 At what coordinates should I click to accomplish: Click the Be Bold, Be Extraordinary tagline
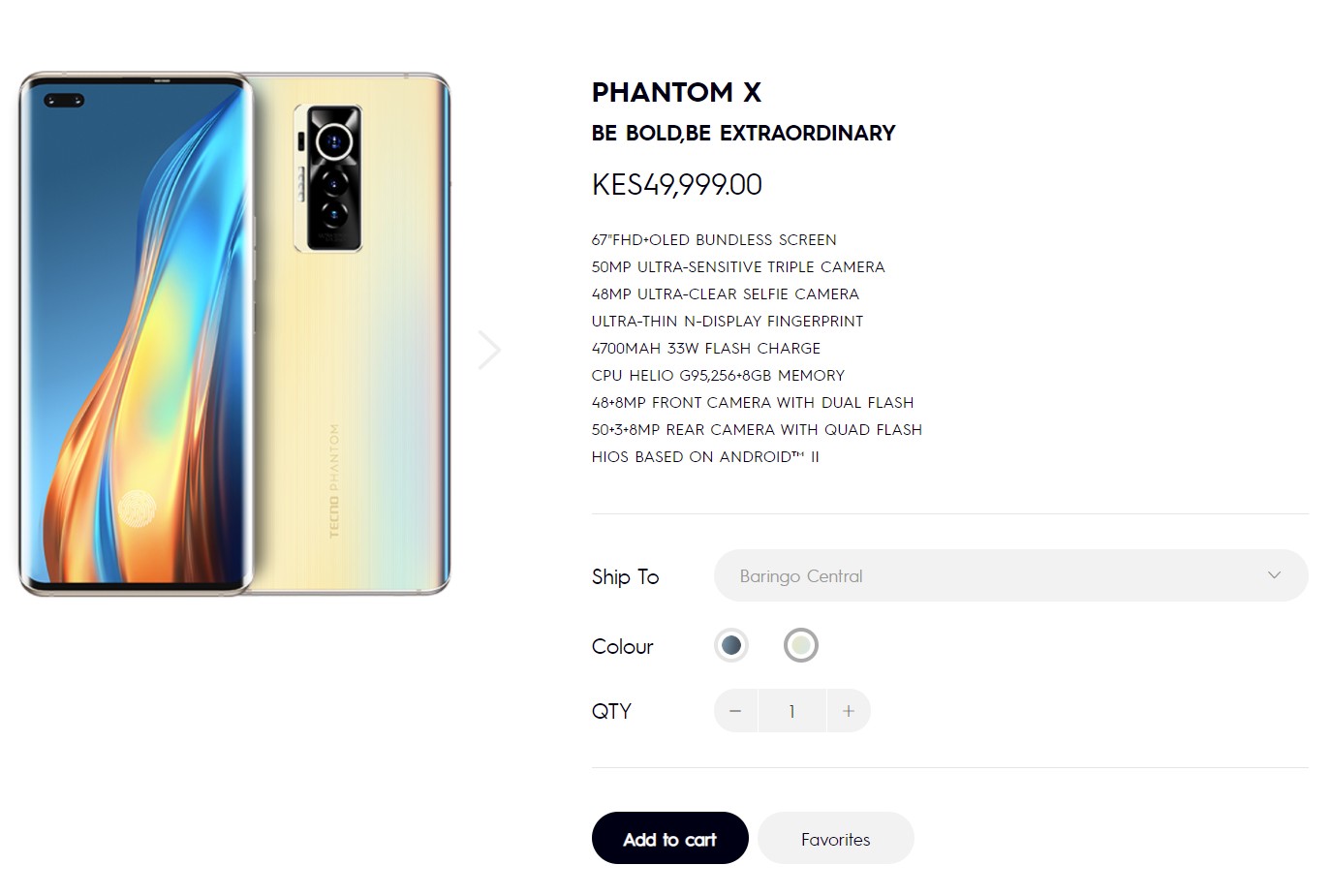tap(743, 133)
